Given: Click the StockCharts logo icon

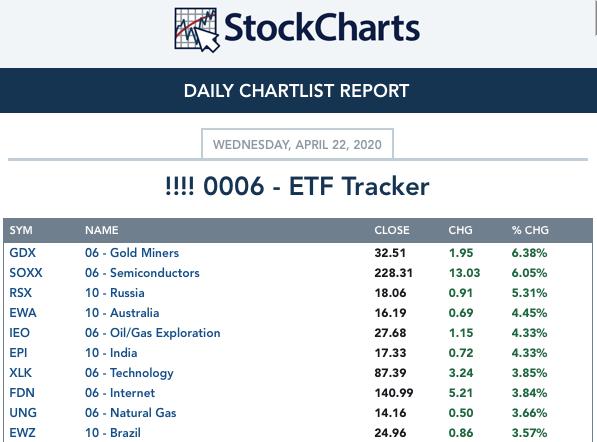Looking at the screenshot, I should click(x=197, y=30).
